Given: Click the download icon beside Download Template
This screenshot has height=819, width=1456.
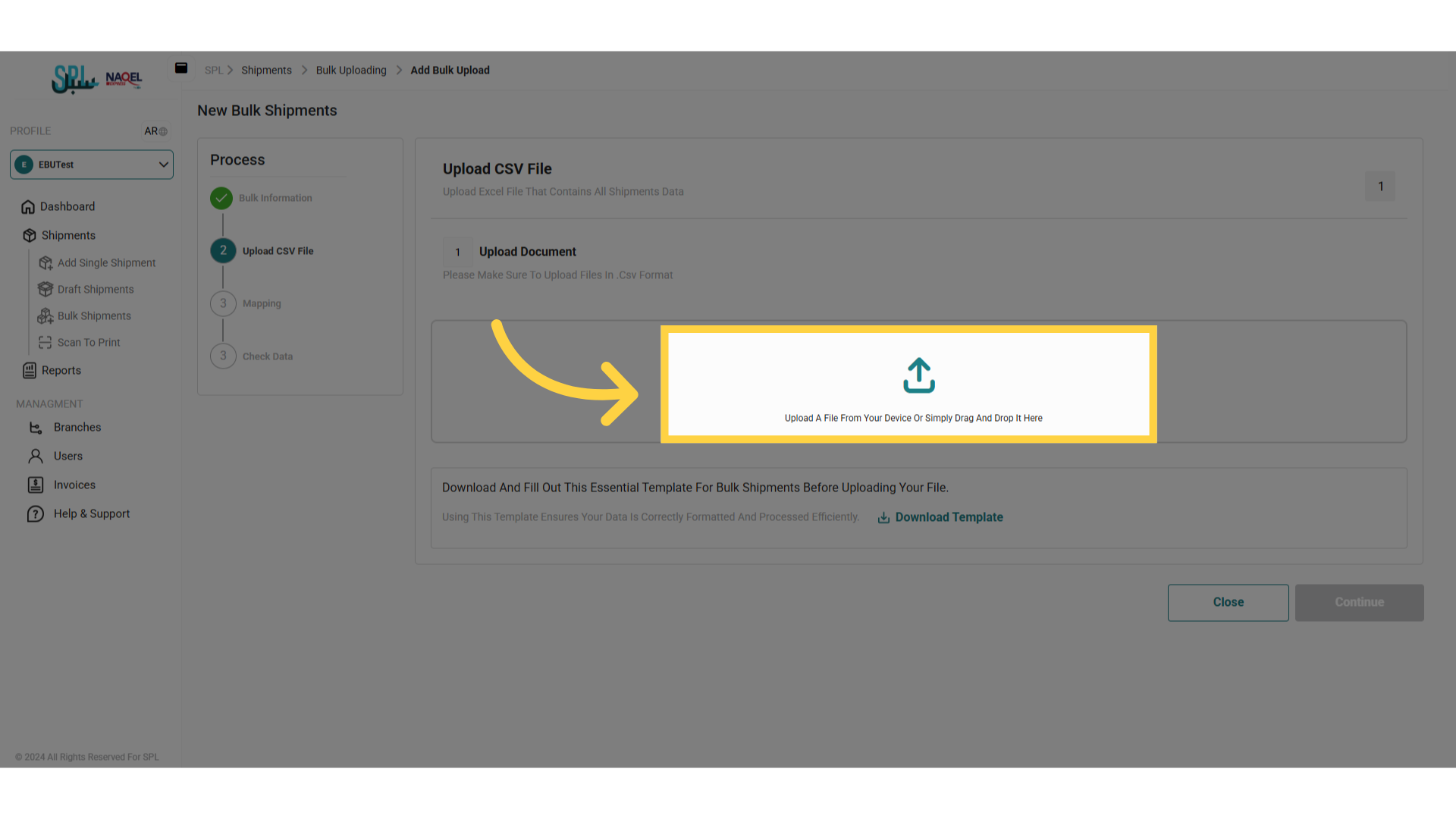Looking at the screenshot, I should pyautogui.click(x=883, y=518).
